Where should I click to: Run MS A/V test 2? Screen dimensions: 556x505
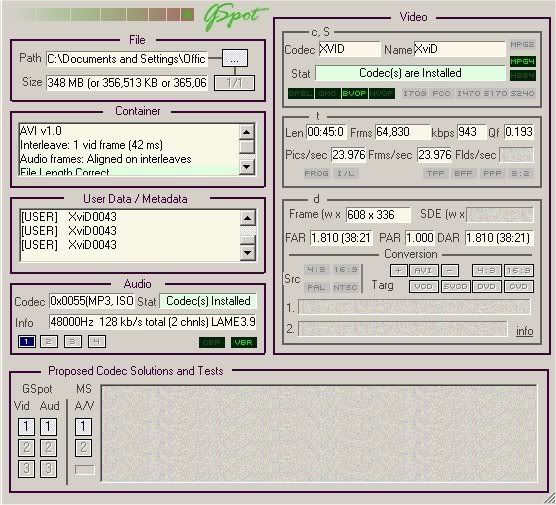pos(83,448)
